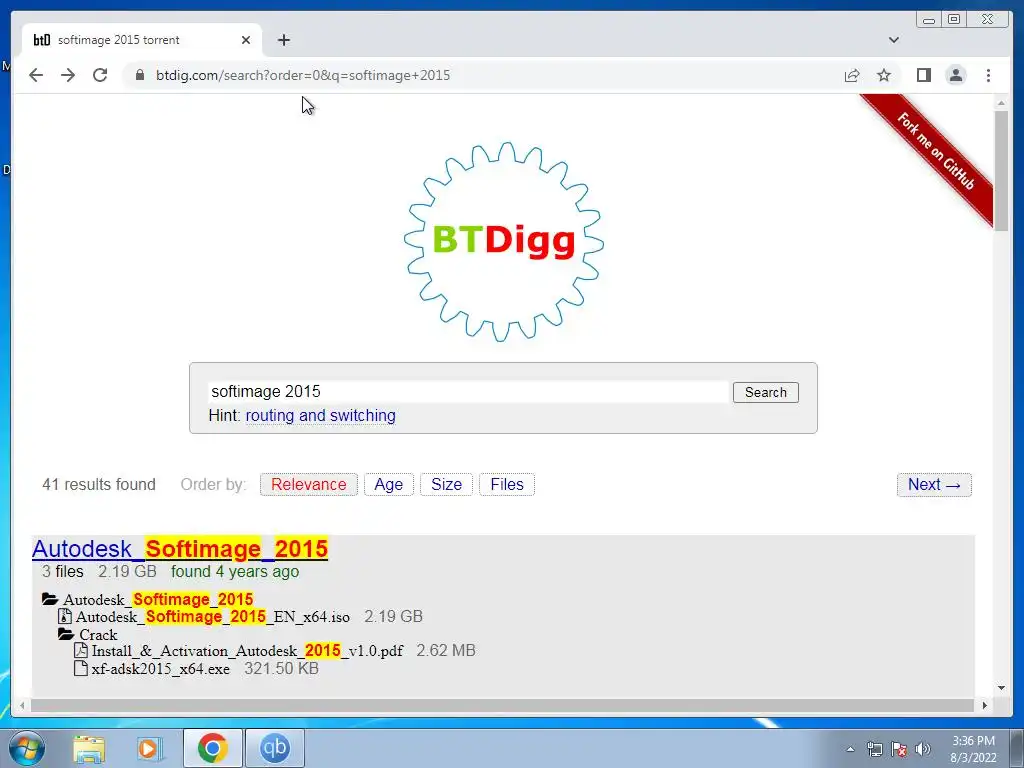Open Action Center flag icon

[x=899, y=749]
